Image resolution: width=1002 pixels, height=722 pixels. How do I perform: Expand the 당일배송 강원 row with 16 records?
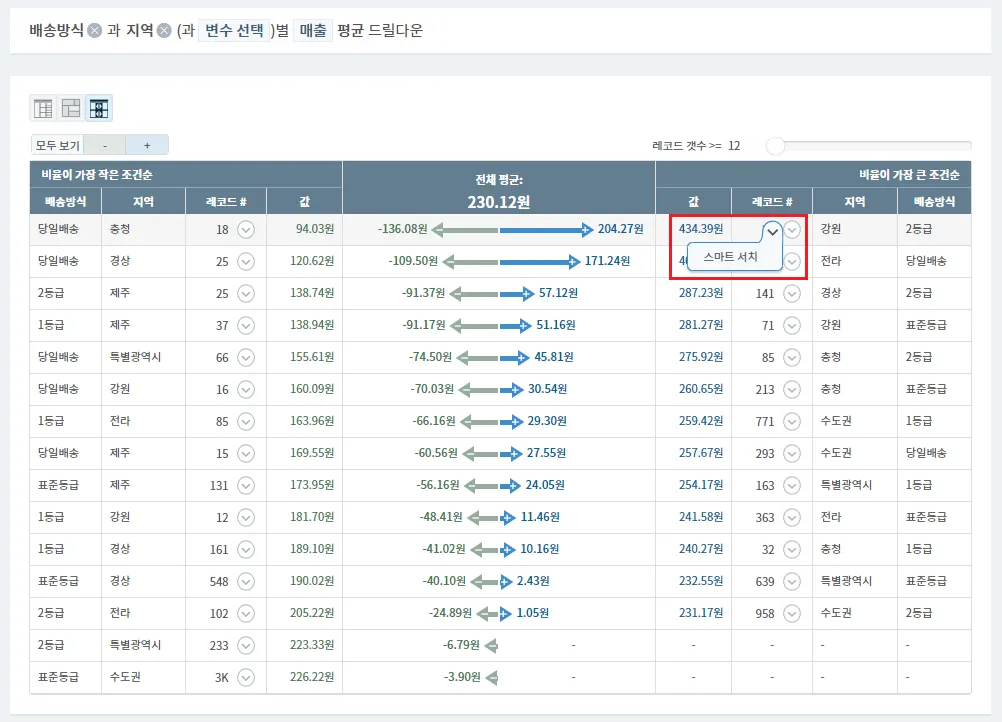coord(246,389)
